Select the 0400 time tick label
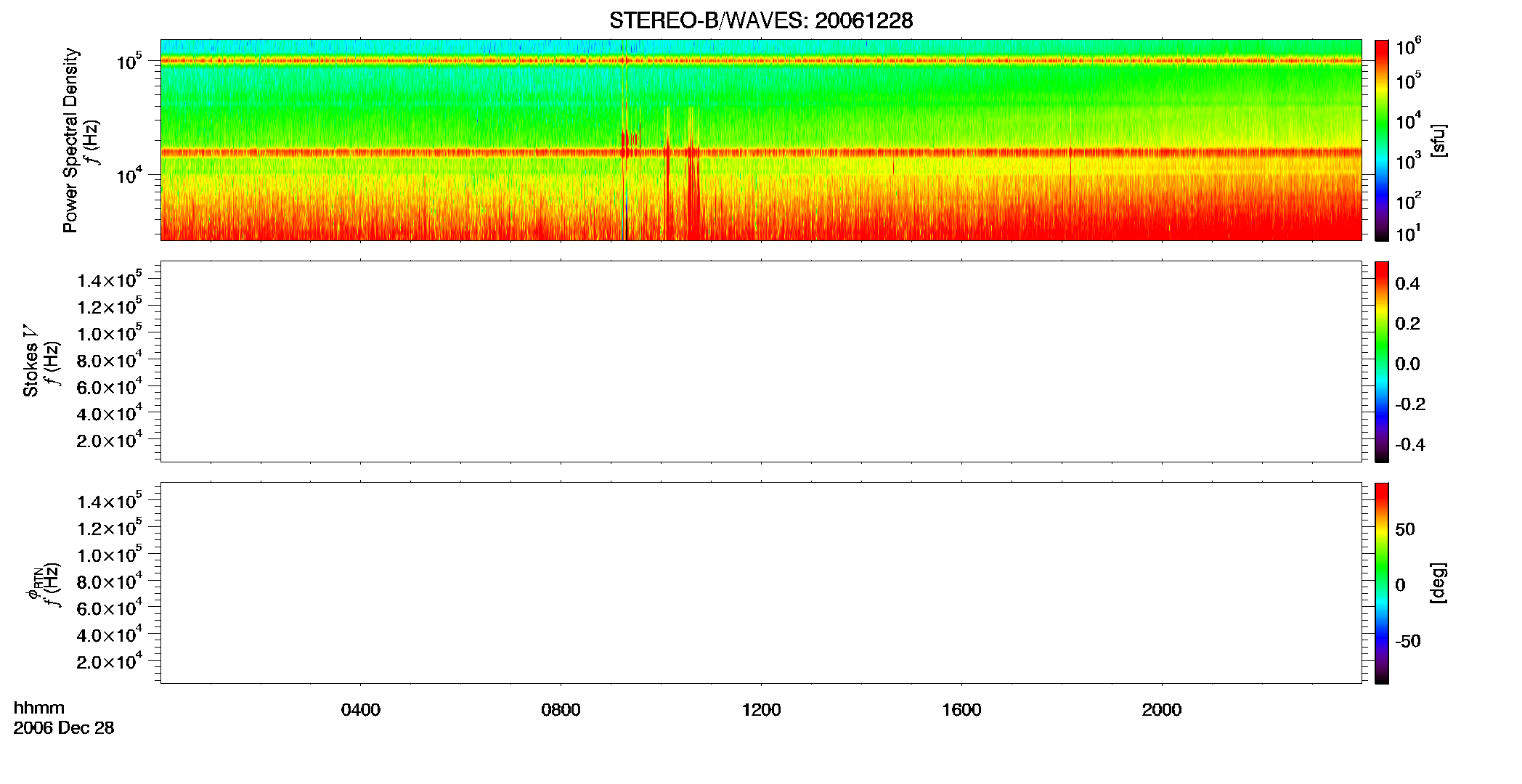Image resolution: width=1522 pixels, height=784 pixels. pyautogui.click(x=361, y=710)
